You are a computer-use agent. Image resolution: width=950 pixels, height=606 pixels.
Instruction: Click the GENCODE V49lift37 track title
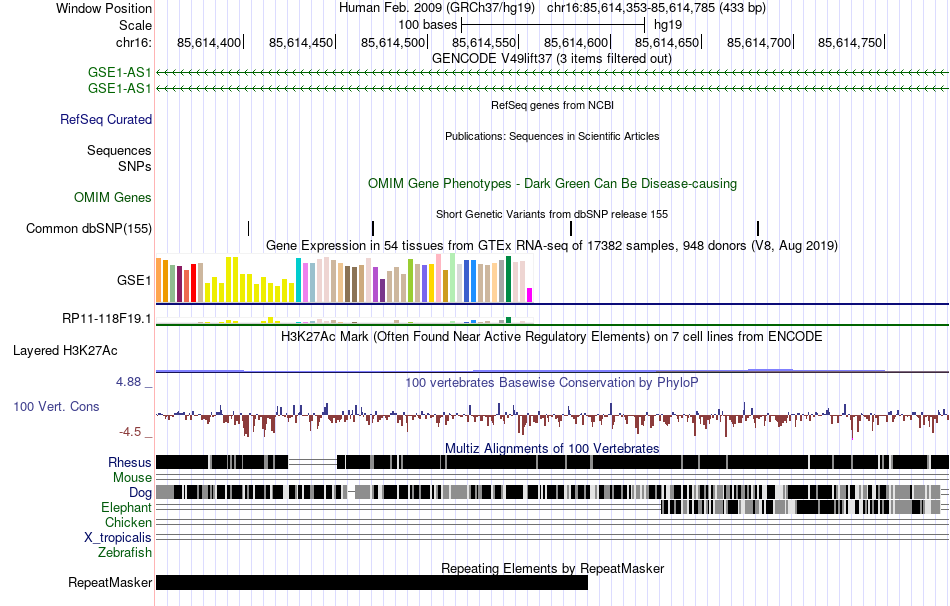551,59
